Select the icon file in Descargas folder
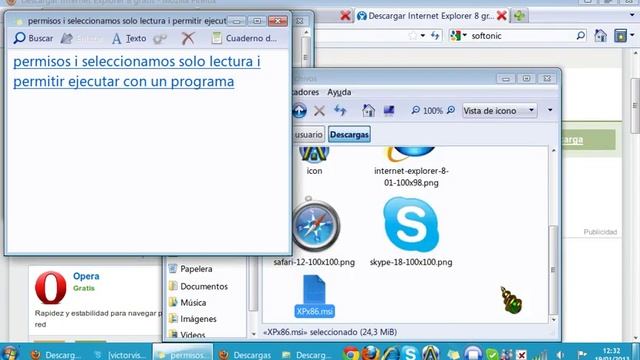Image resolution: width=640 pixels, height=360 pixels. [314, 162]
